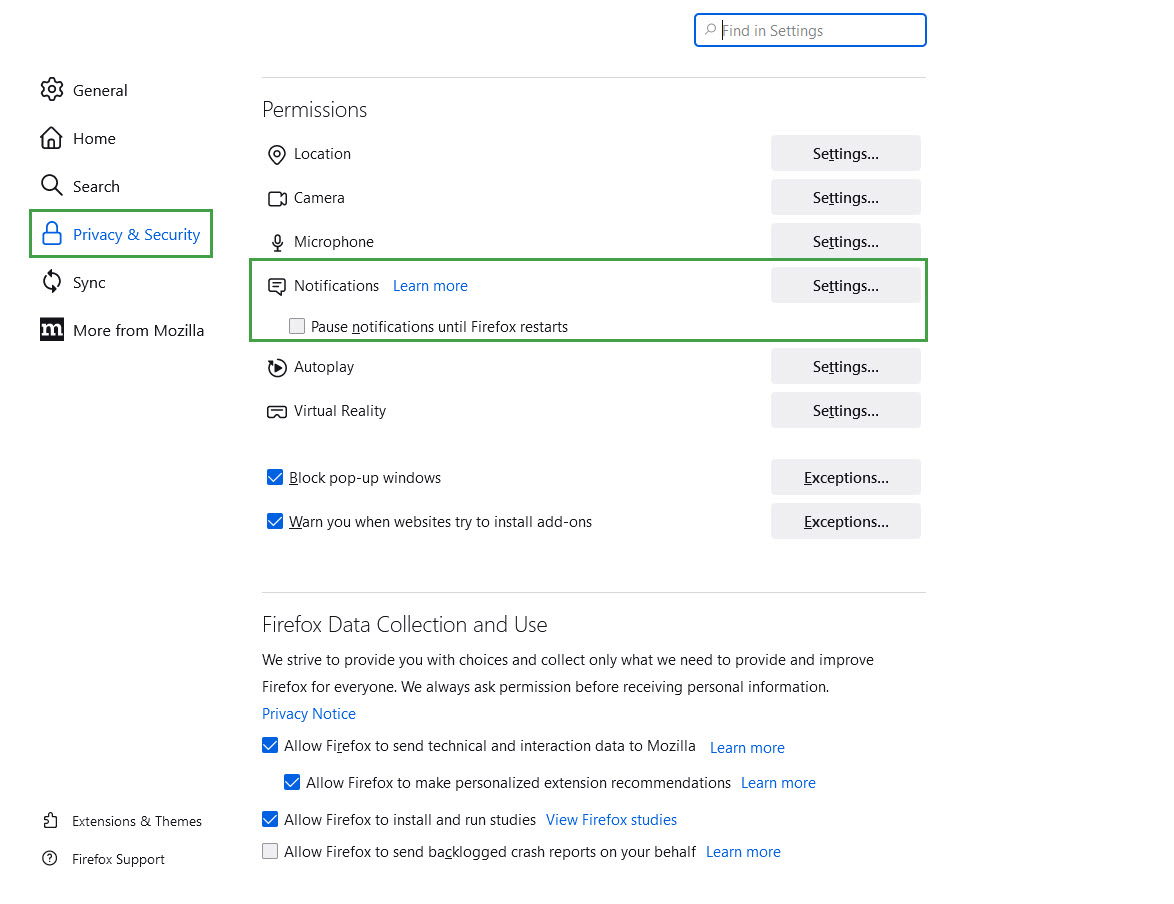Enable Pause notifications until Firefox restarts
Image resolution: width=1174 pixels, height=904 pixels.
pos(297,326)
